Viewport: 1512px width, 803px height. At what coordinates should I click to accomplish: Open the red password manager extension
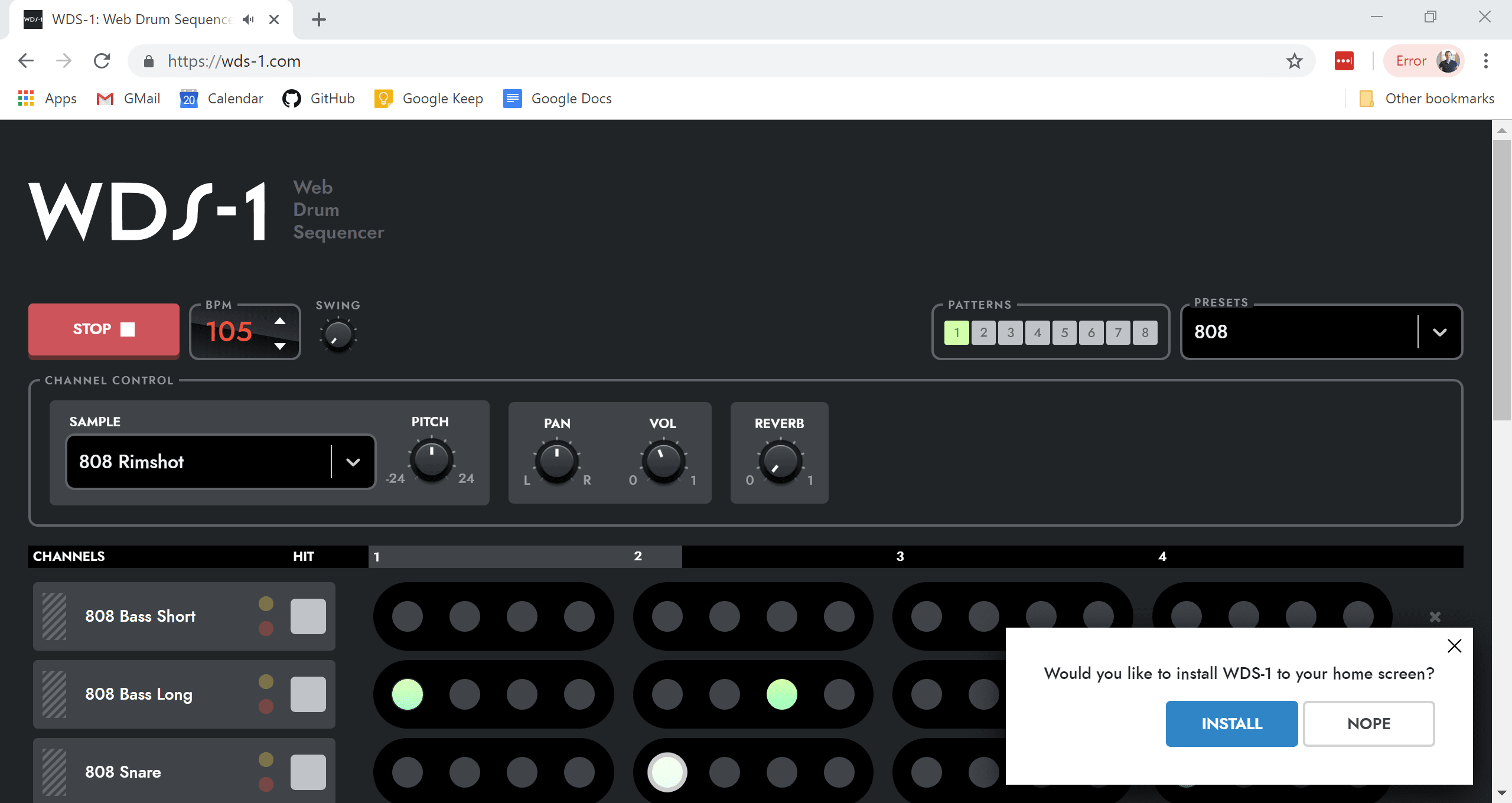point(1344,61)
